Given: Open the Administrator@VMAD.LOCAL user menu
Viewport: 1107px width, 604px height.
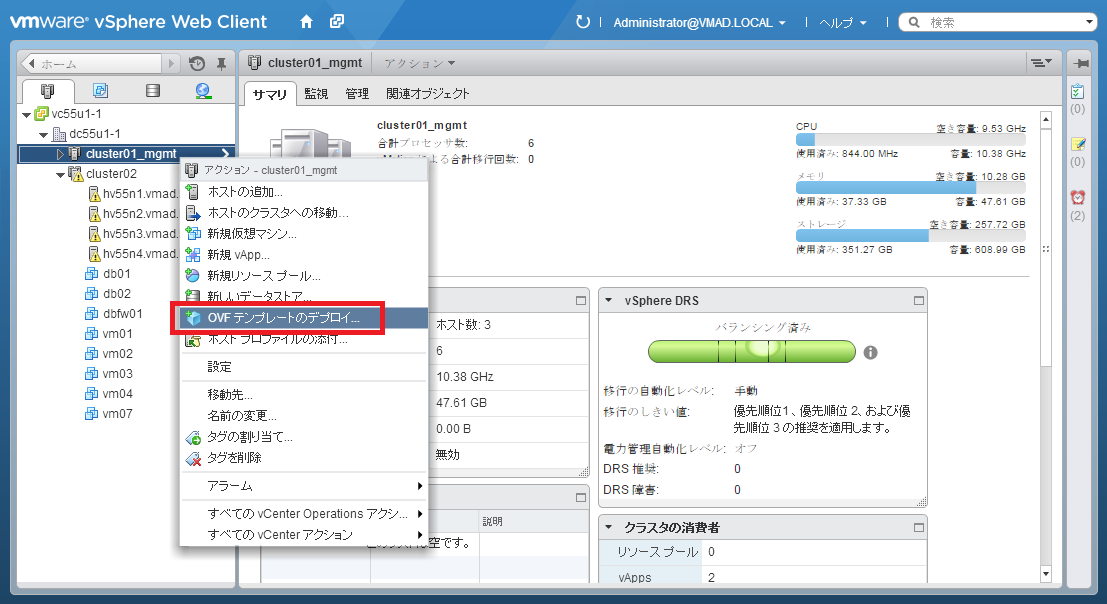Looking at the screenshot, I should click(x=699, y=23).
